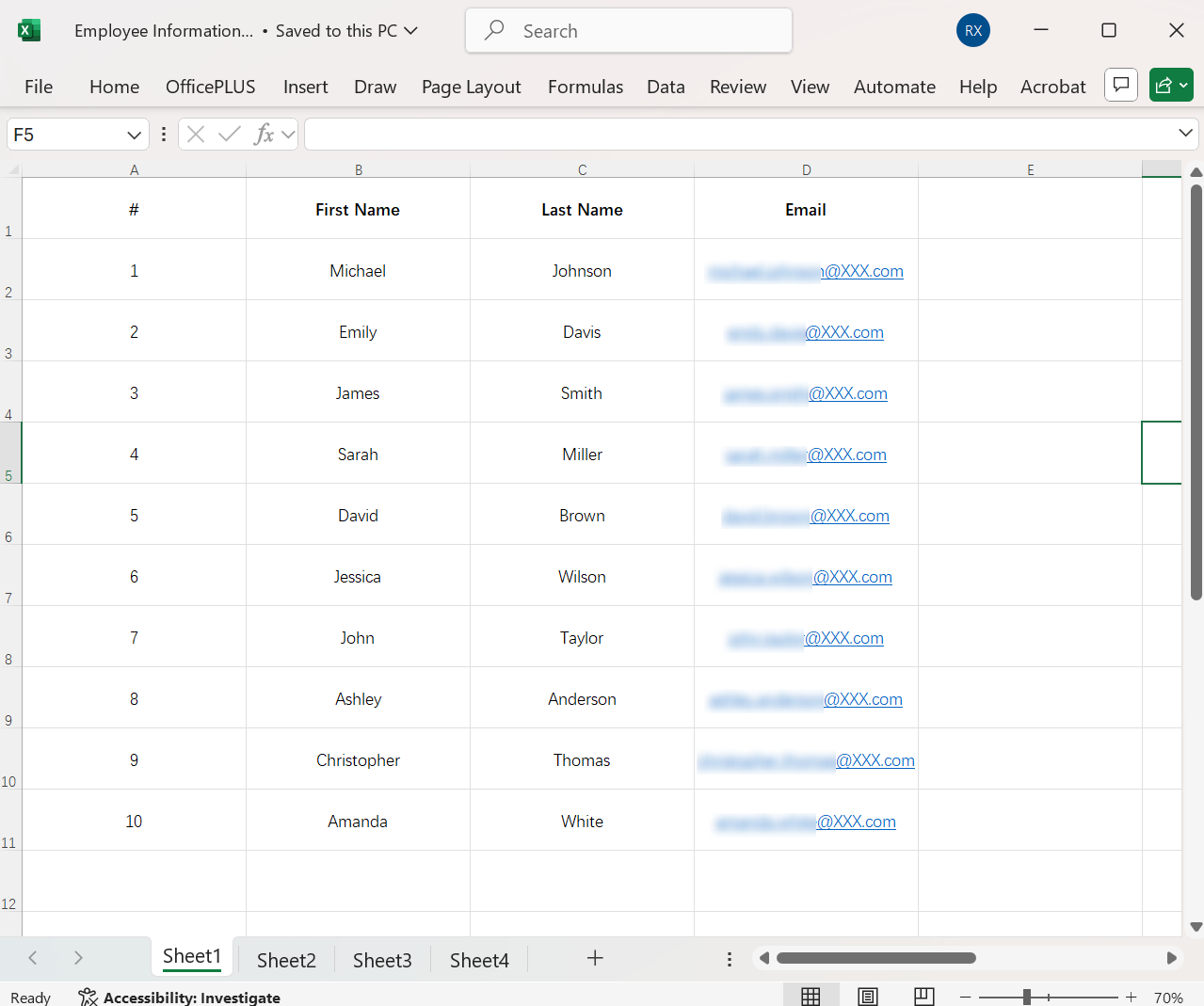The width and height of the screenshot is (1204, 1006).
Task: Expand the formula bar with its chevron
Action: coord(1185,134)
